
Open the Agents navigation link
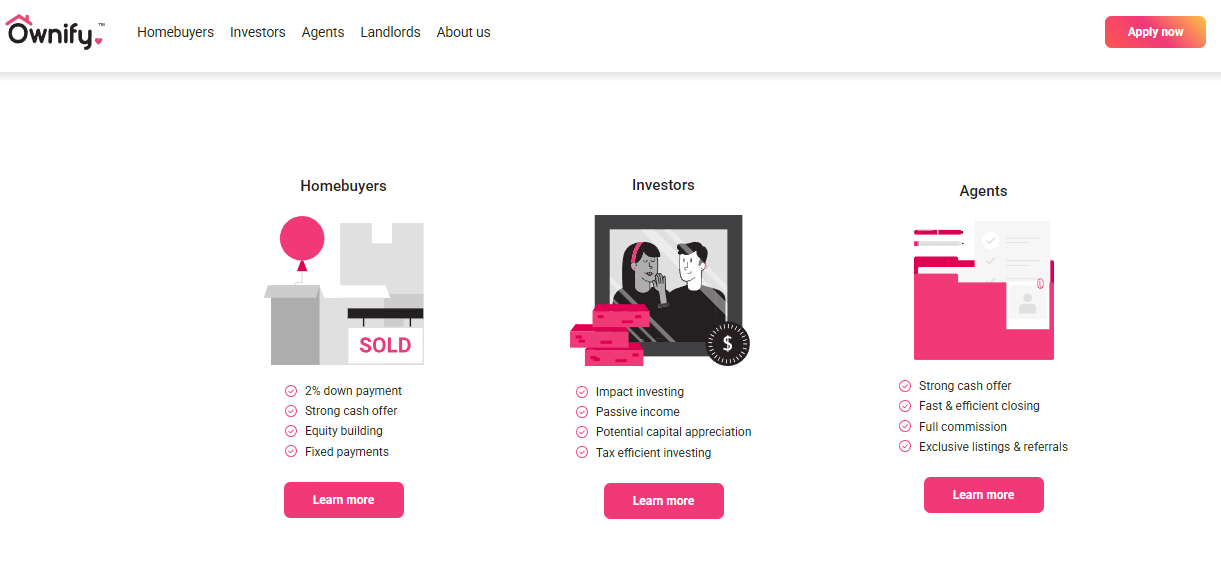[x=323, y=32]
